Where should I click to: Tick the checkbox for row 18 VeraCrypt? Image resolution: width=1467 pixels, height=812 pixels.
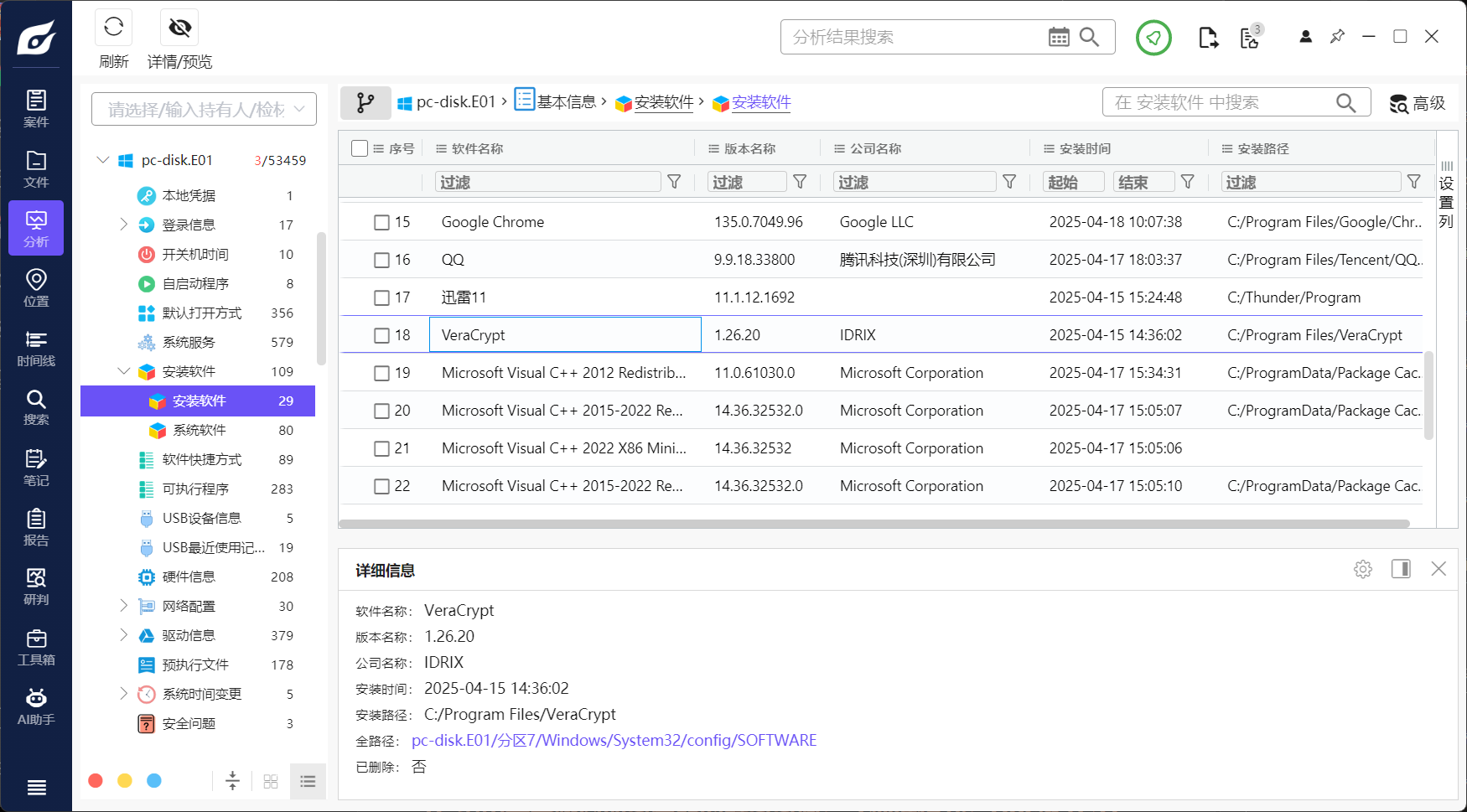point(381,335)
